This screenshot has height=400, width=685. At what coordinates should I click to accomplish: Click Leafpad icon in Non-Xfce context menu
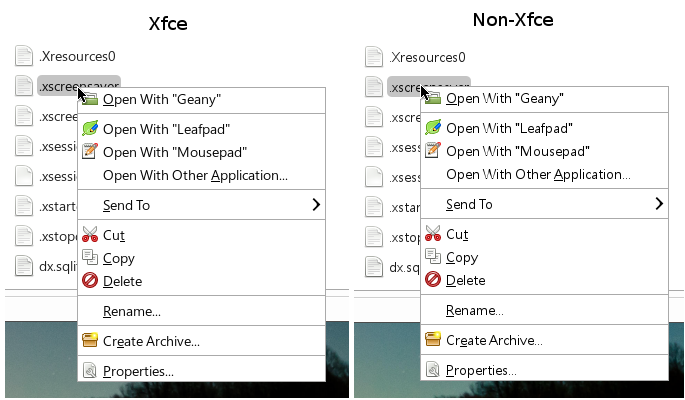433,128
